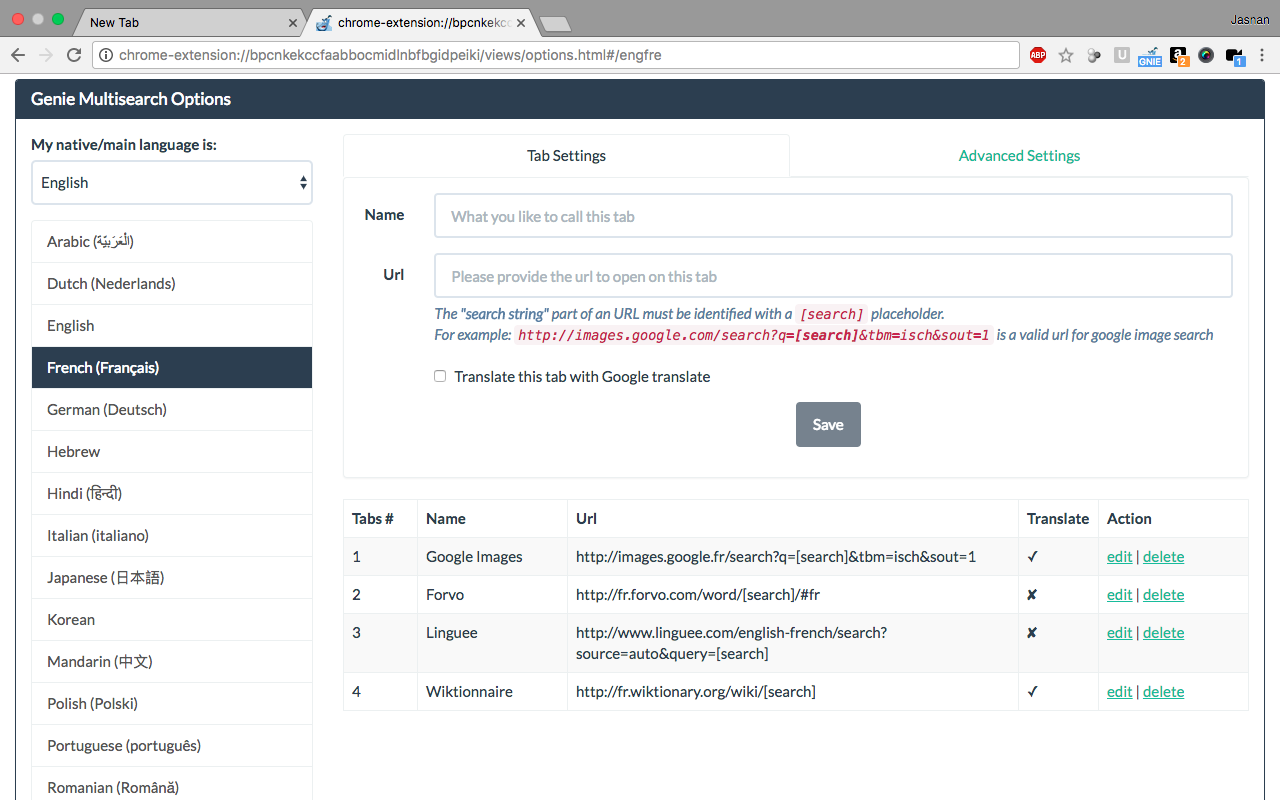
Task: Select Mandarin from the language list
Action: (172, 662)
